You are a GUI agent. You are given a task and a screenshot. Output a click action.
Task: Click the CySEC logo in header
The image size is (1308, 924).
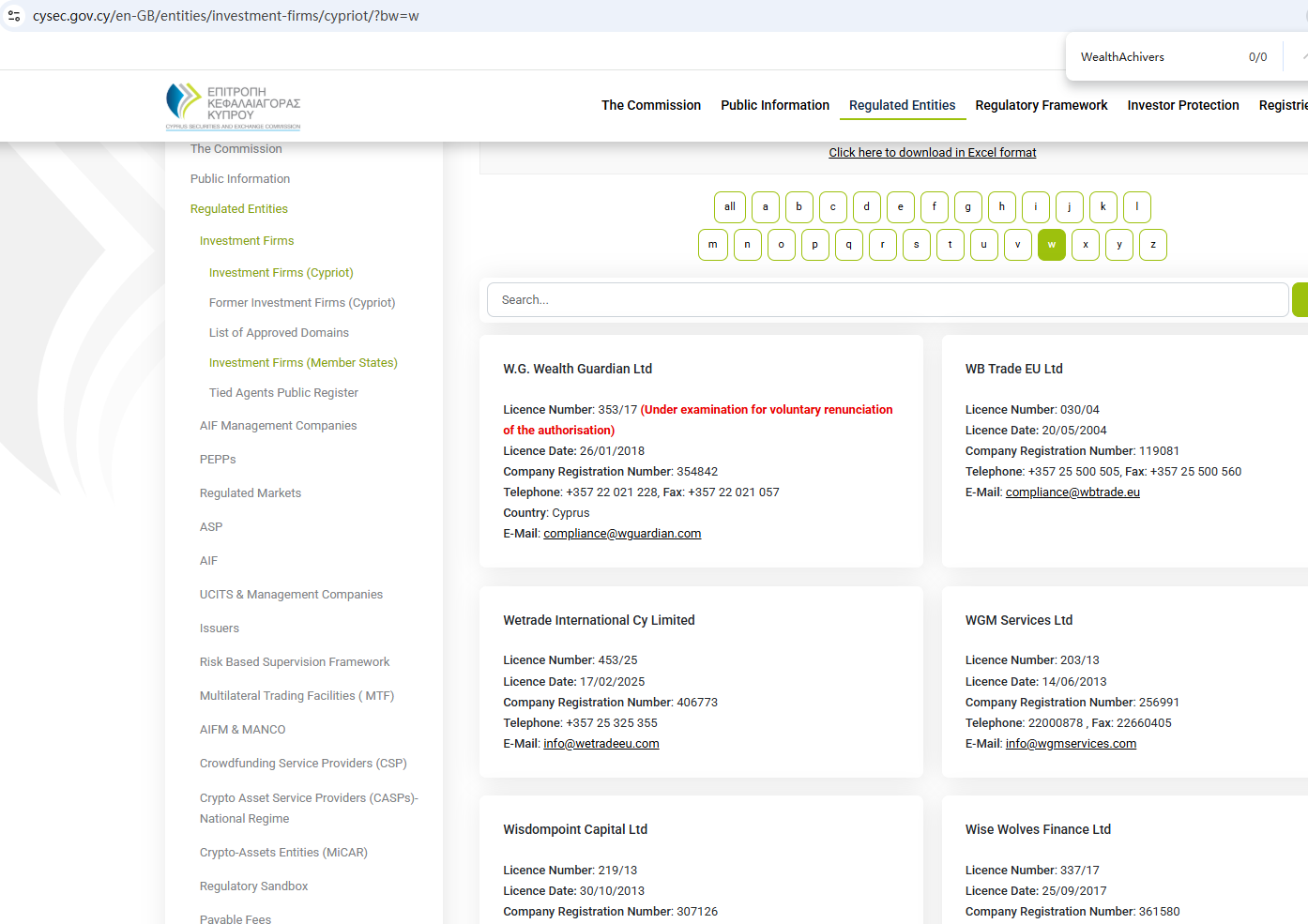(x=233, y=105)
